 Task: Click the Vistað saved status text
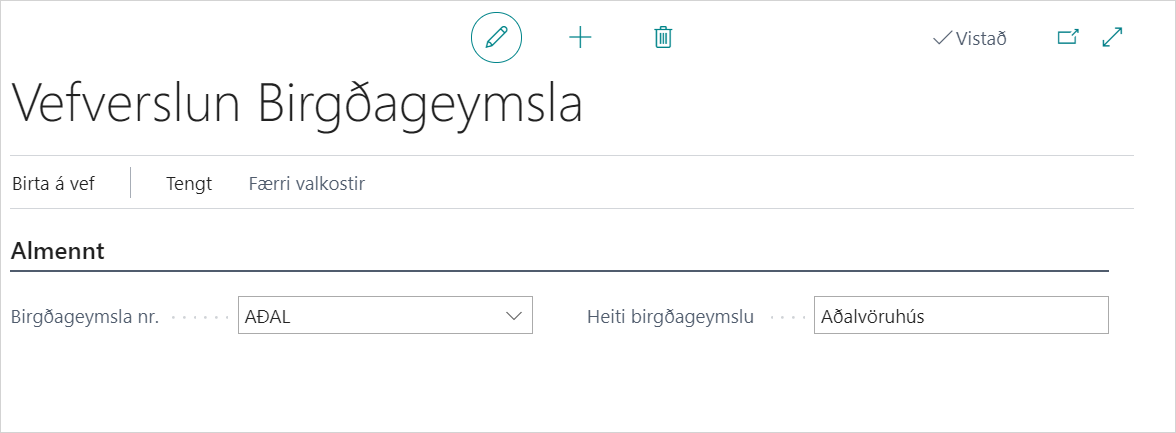980,39
